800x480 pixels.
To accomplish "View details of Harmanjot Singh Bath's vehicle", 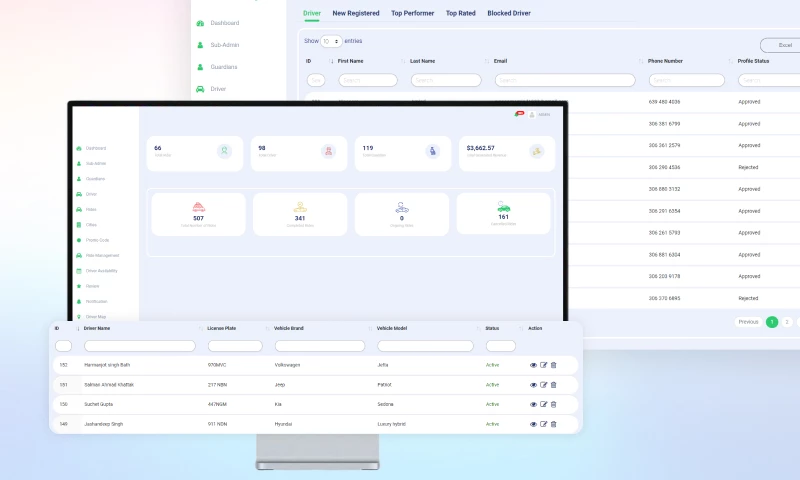I will point(533,365).
